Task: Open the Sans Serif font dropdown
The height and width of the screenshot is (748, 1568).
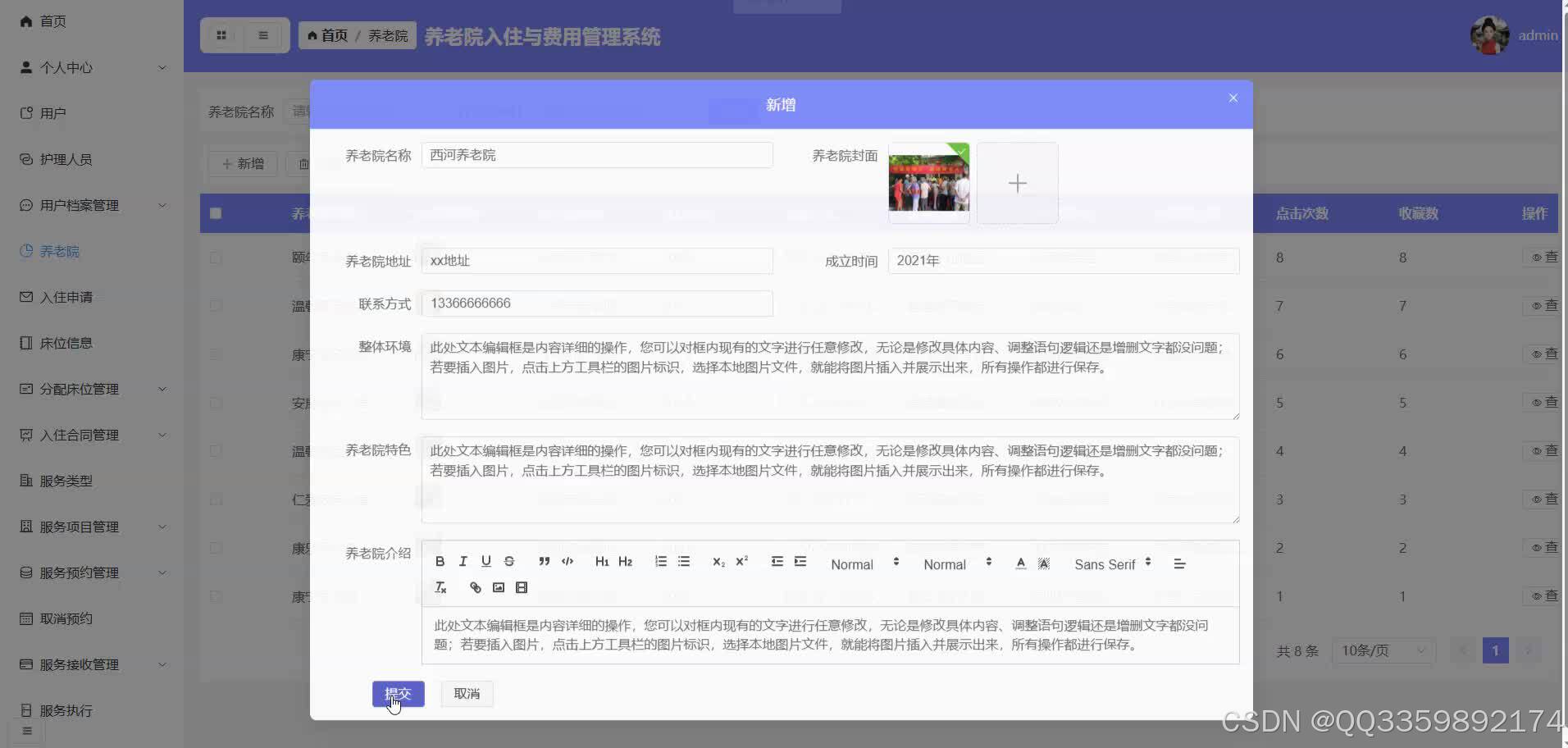Action: [x=1112, y=564]
